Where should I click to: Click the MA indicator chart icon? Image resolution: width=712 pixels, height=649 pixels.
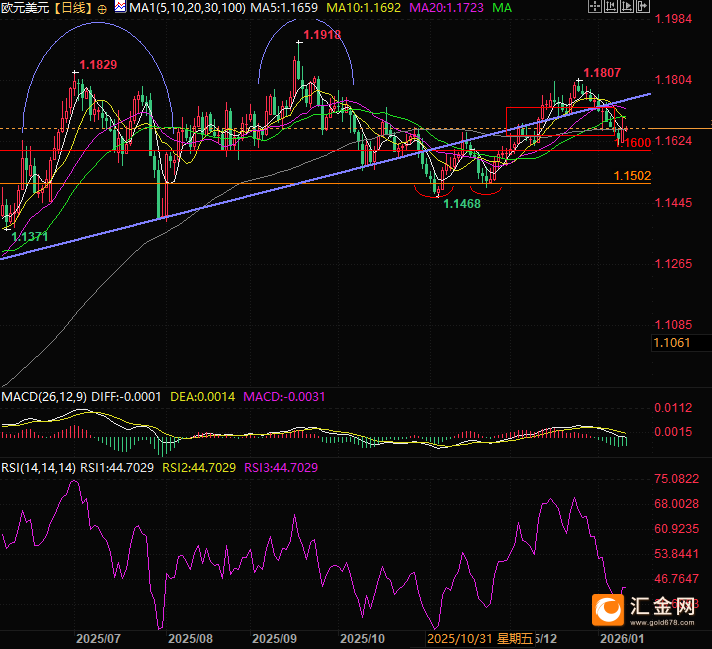click(x=120, y=7)
